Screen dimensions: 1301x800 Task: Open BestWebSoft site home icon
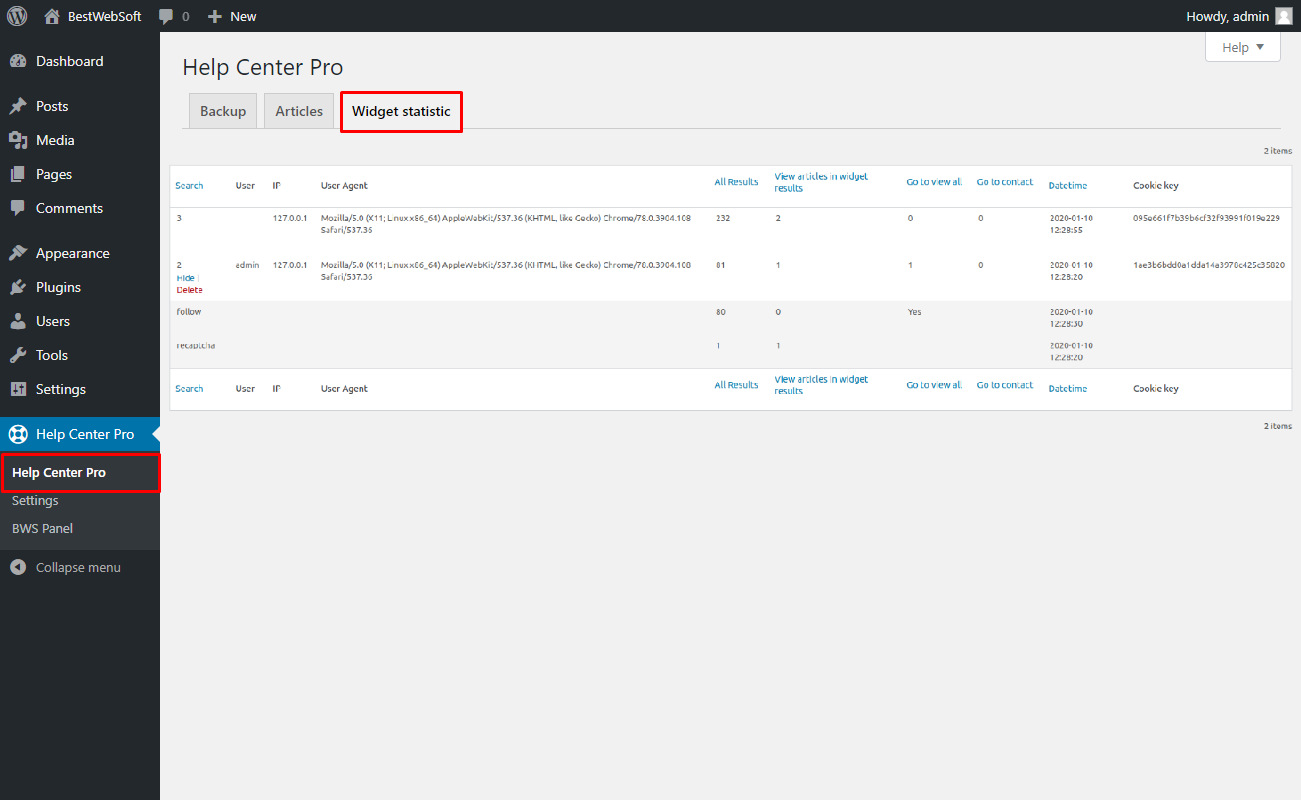click(52, 16)
